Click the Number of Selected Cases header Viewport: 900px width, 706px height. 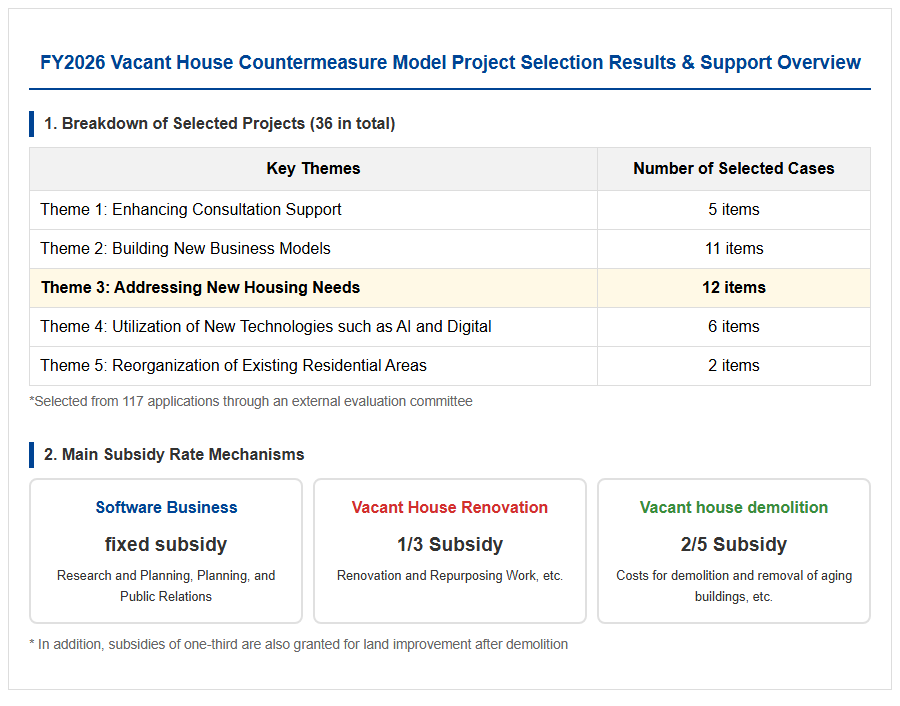pyautogui.click(x=734, y=168)
